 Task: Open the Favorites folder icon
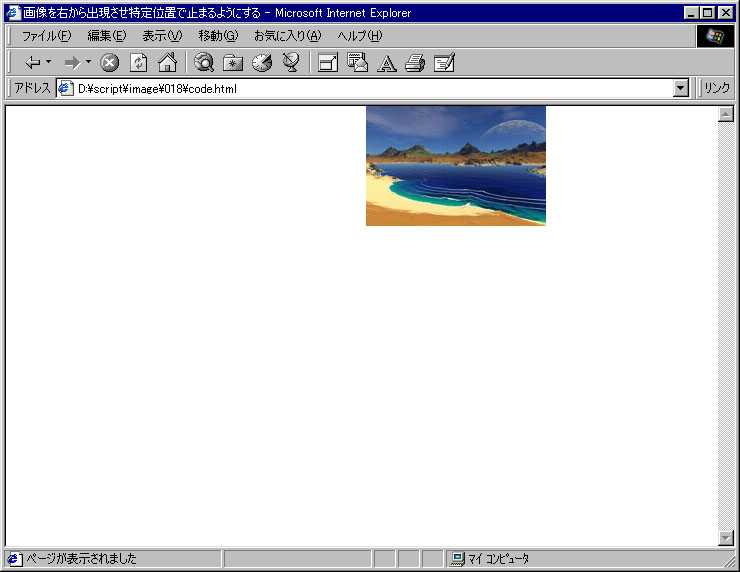click(233, 62)
